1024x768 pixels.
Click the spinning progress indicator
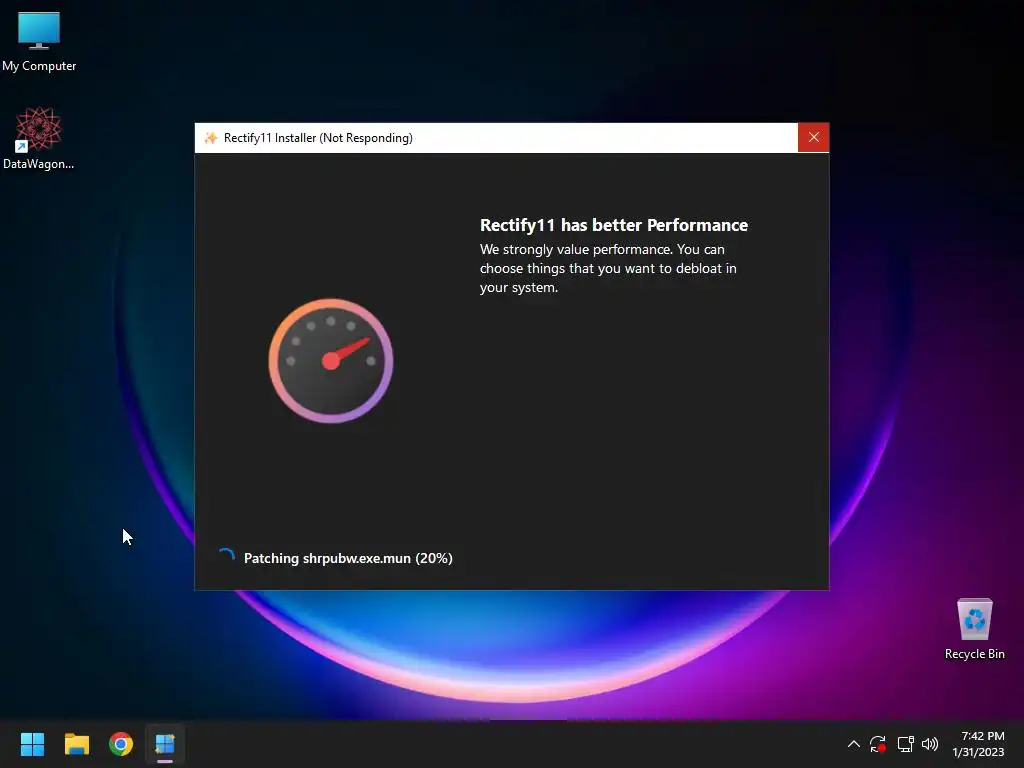pyautogui.click(x=226, y=557)
